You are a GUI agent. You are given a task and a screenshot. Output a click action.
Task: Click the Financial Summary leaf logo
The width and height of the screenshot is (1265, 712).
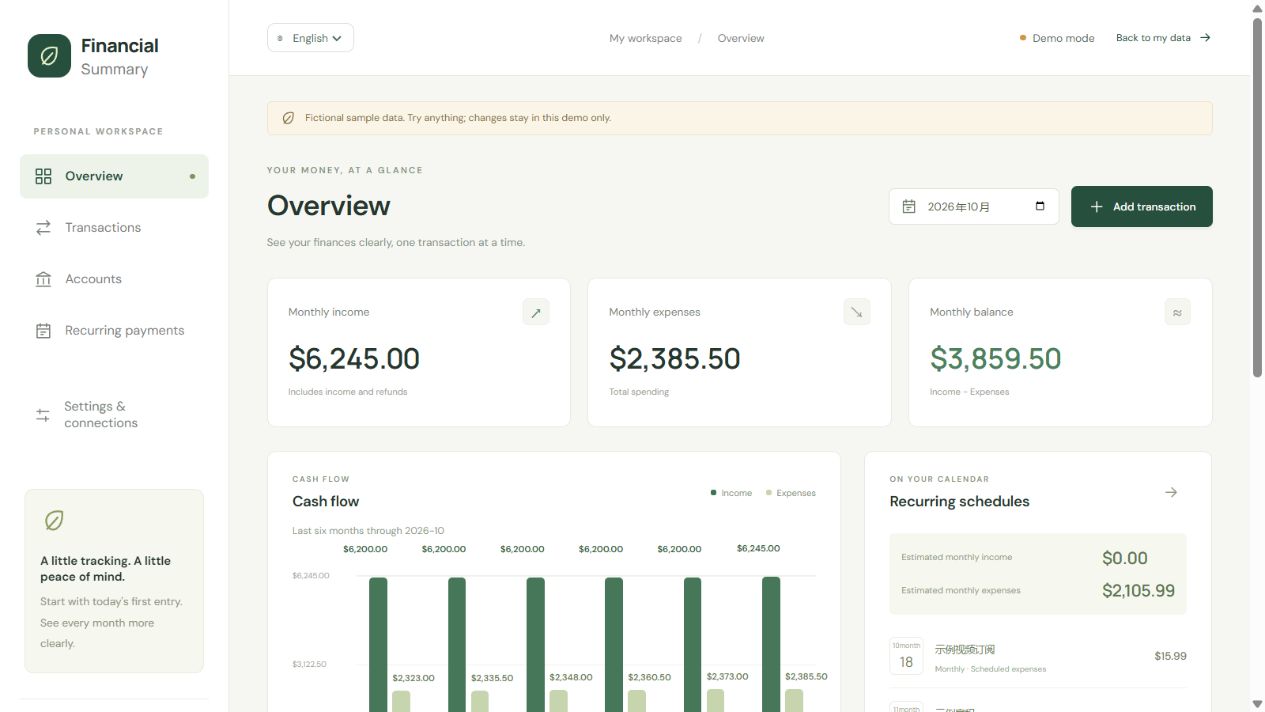[49, 56]
